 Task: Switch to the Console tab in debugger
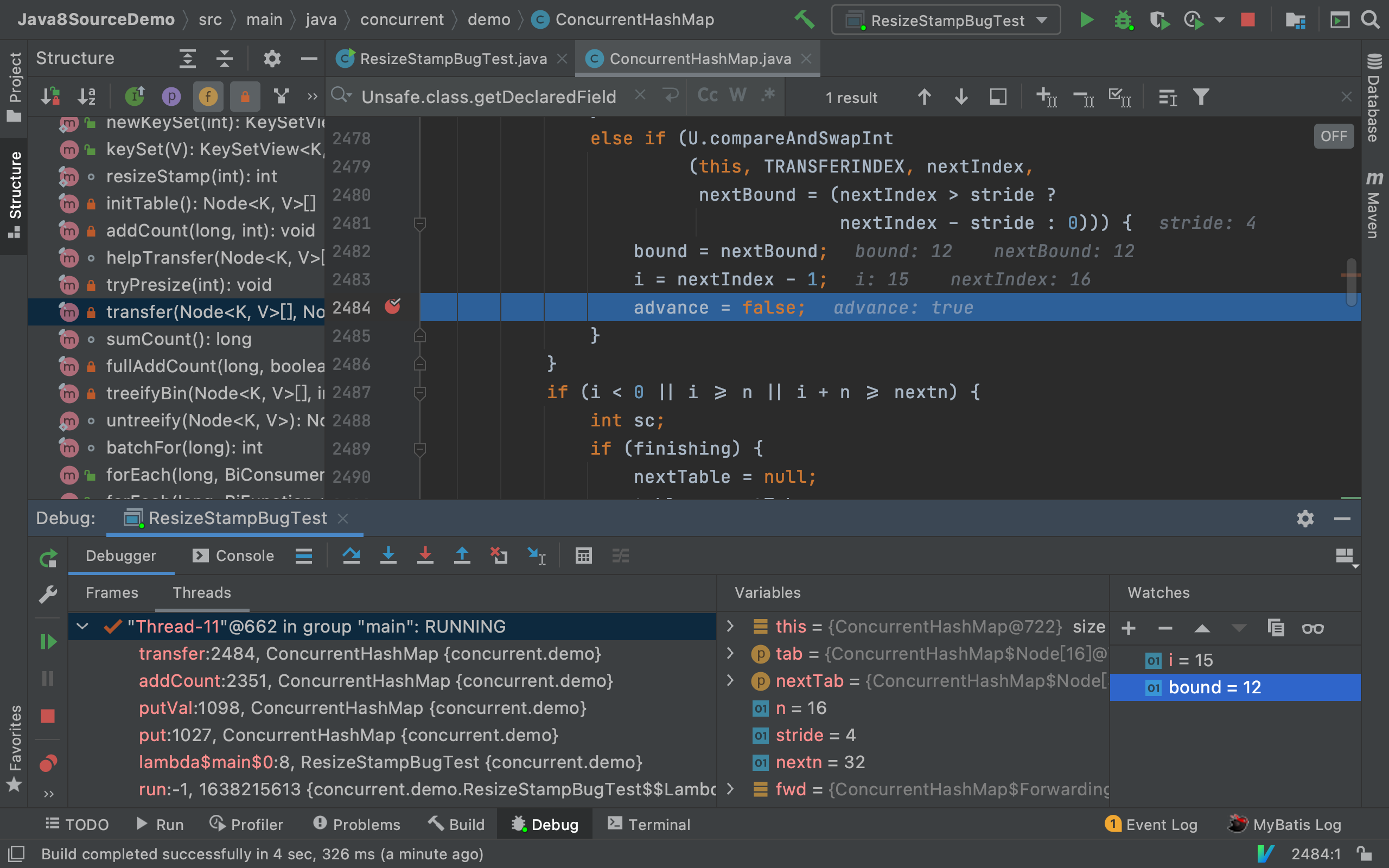(245, 555)
